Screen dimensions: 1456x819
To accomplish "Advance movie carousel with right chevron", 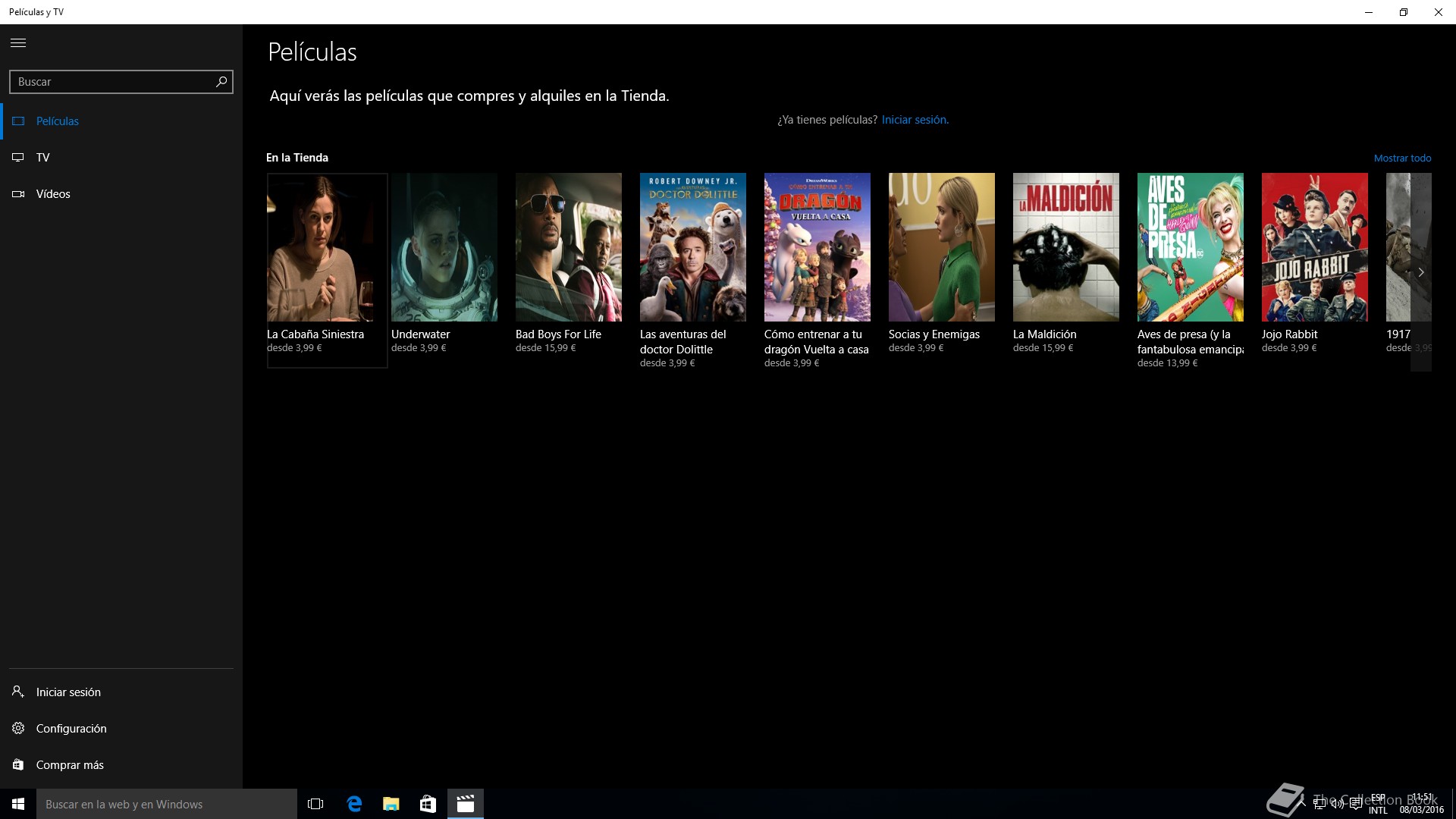I will [x=1421, y=272].
